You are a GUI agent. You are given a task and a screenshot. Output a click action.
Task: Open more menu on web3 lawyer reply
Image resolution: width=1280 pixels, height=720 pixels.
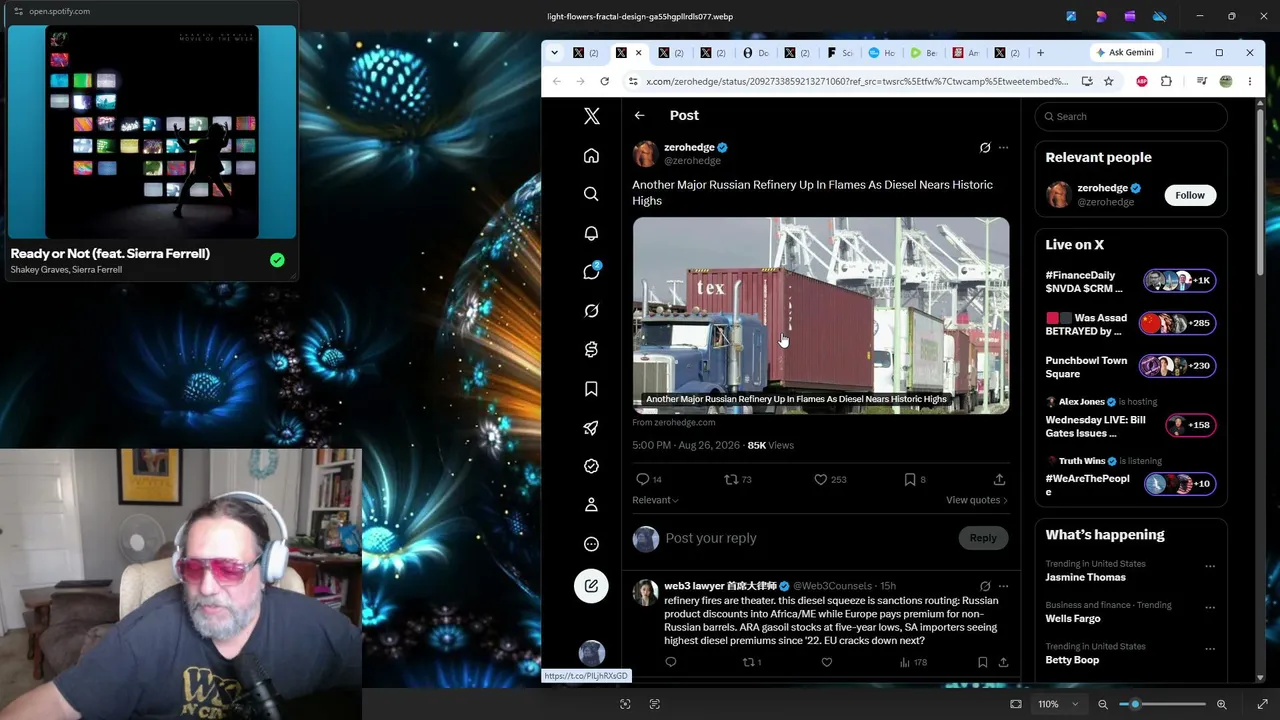coord(1003,586)
